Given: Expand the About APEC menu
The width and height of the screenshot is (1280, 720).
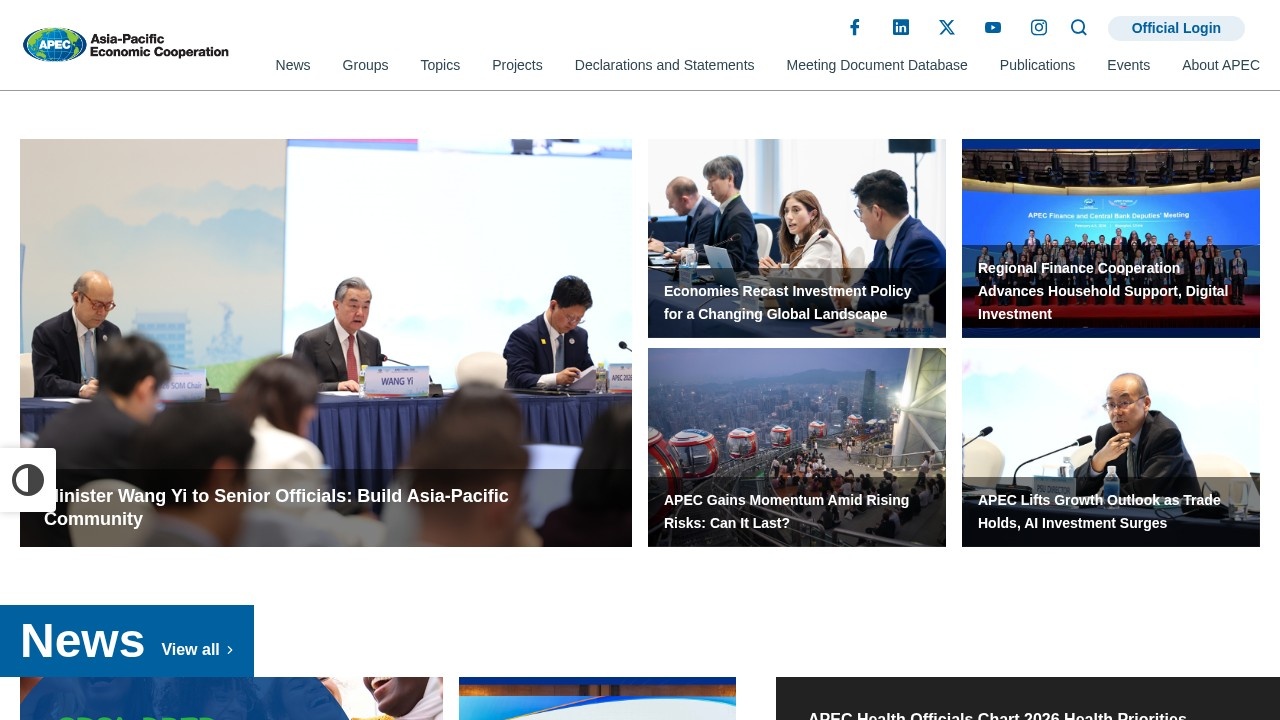Looking at the screenshot, I should [1220, 65].
